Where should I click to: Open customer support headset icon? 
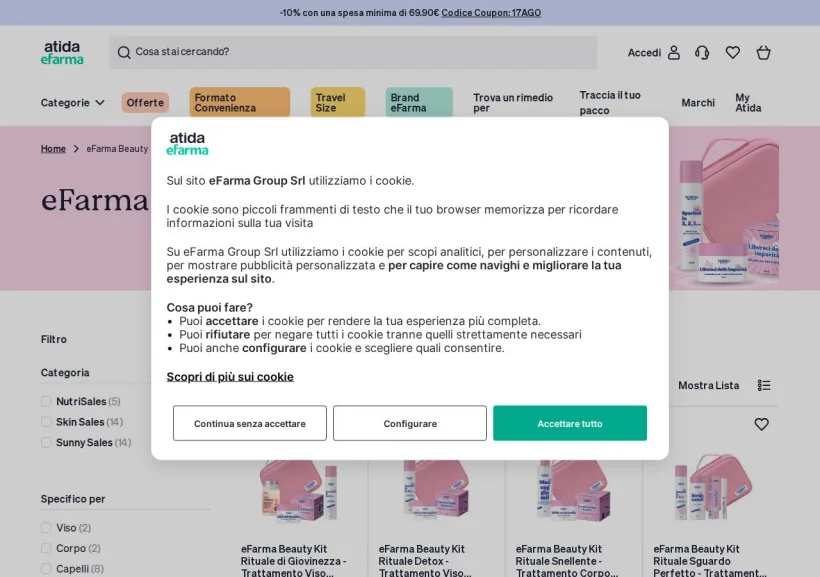coord(702,52)
